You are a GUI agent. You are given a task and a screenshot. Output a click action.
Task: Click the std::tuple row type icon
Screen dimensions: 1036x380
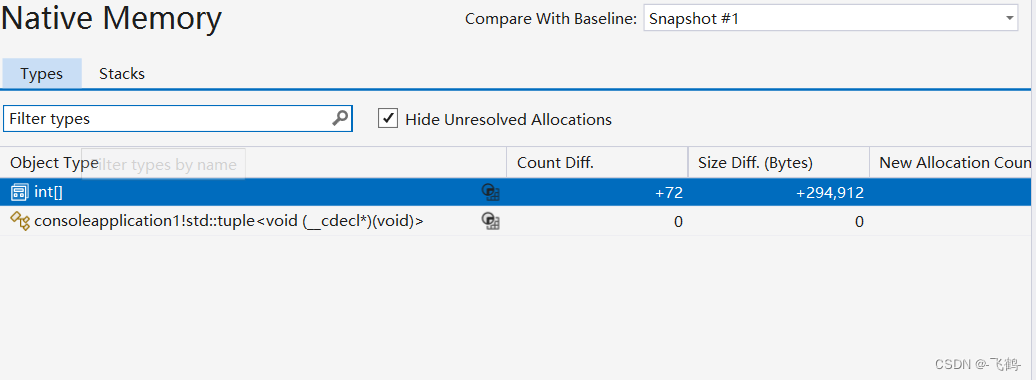(20, 221)
